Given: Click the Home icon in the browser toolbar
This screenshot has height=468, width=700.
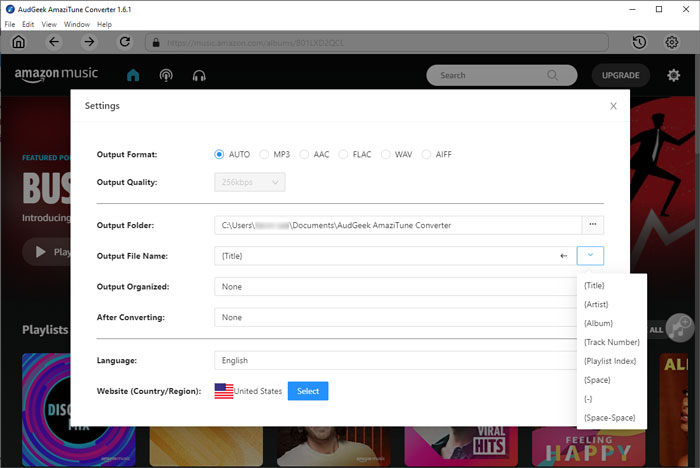Looking at the screenshot, I should pyautogui.click(x=18, y=42).
